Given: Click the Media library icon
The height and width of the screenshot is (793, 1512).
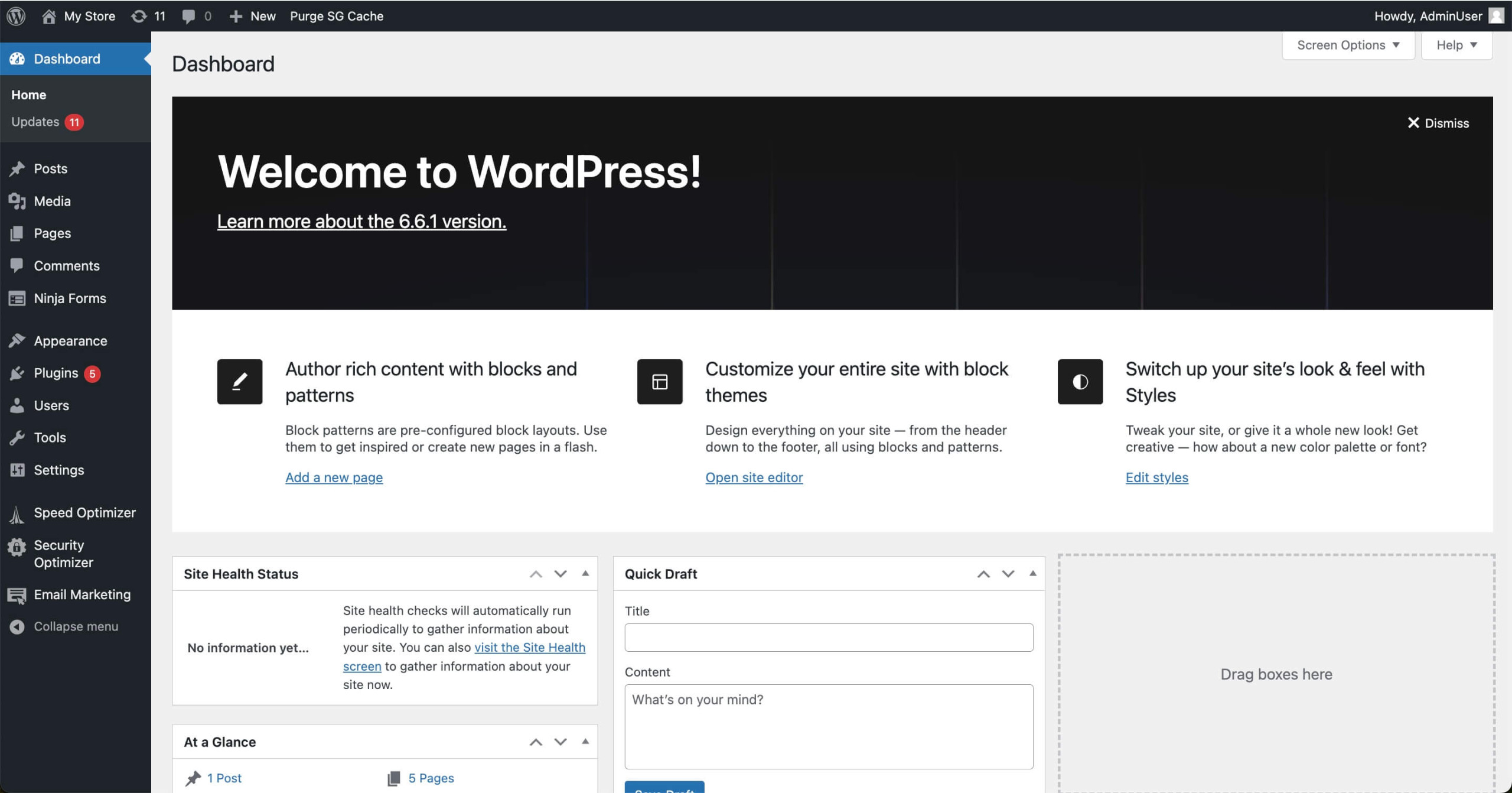Looking at the screenshot, I should click(x=17, y=200).
